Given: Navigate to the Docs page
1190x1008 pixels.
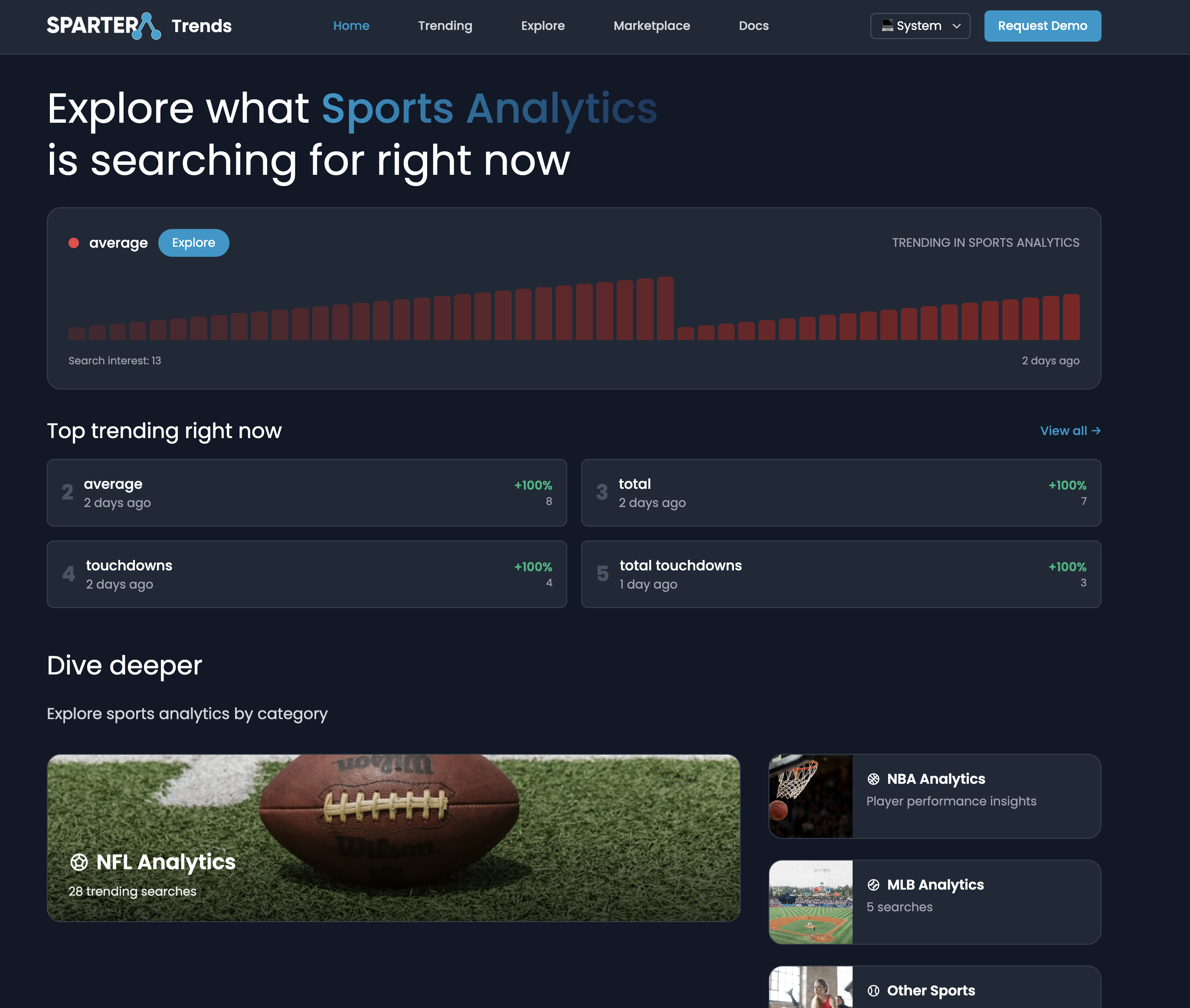Looking at the screenshot, I should coord(753,26).
